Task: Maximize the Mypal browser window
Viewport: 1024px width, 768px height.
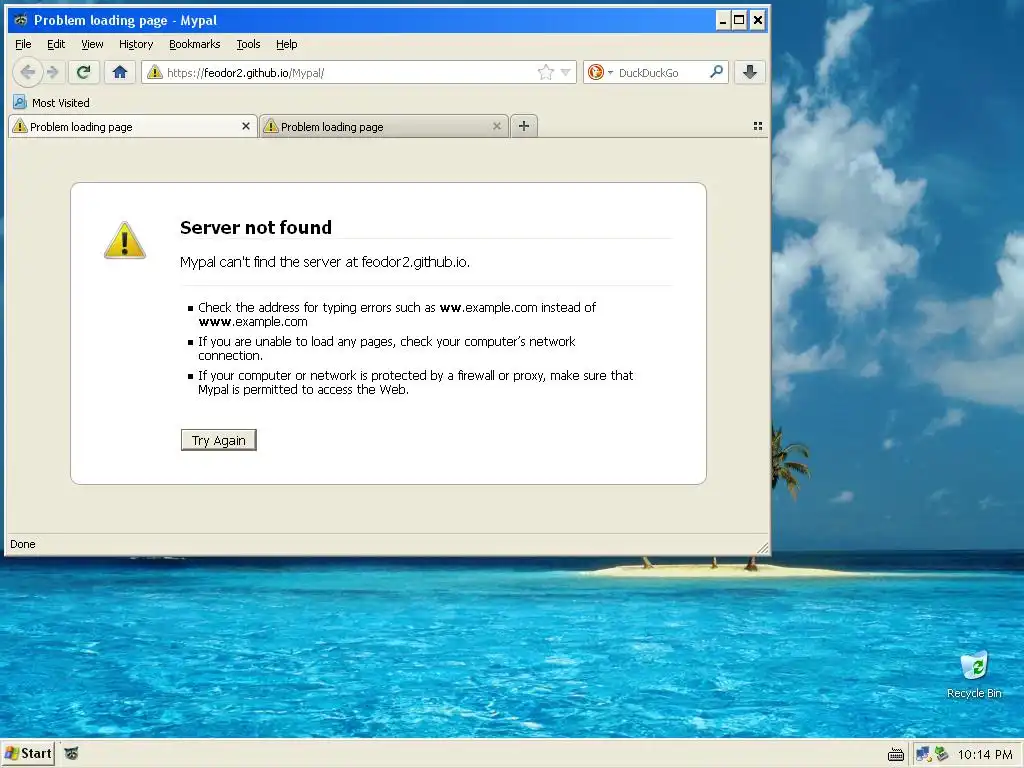Action: coord(739,20)
